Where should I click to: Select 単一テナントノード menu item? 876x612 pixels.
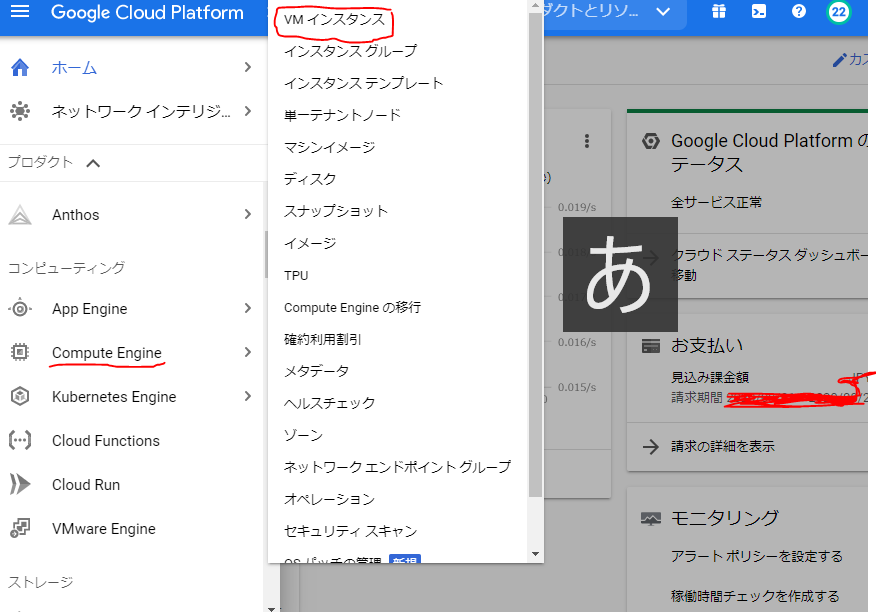pyautogui.click(x=342, y=115)
